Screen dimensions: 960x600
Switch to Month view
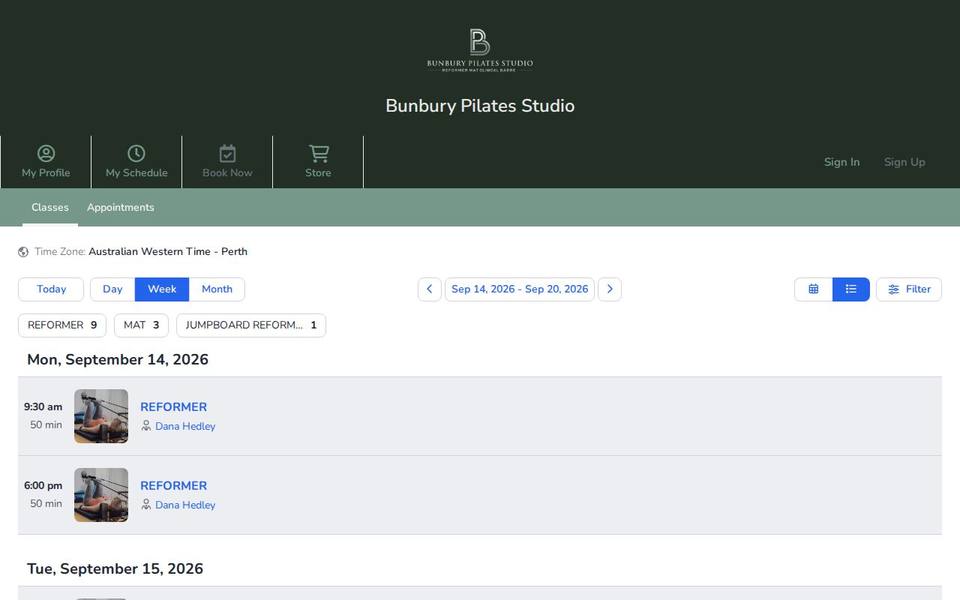pos(217,289)
